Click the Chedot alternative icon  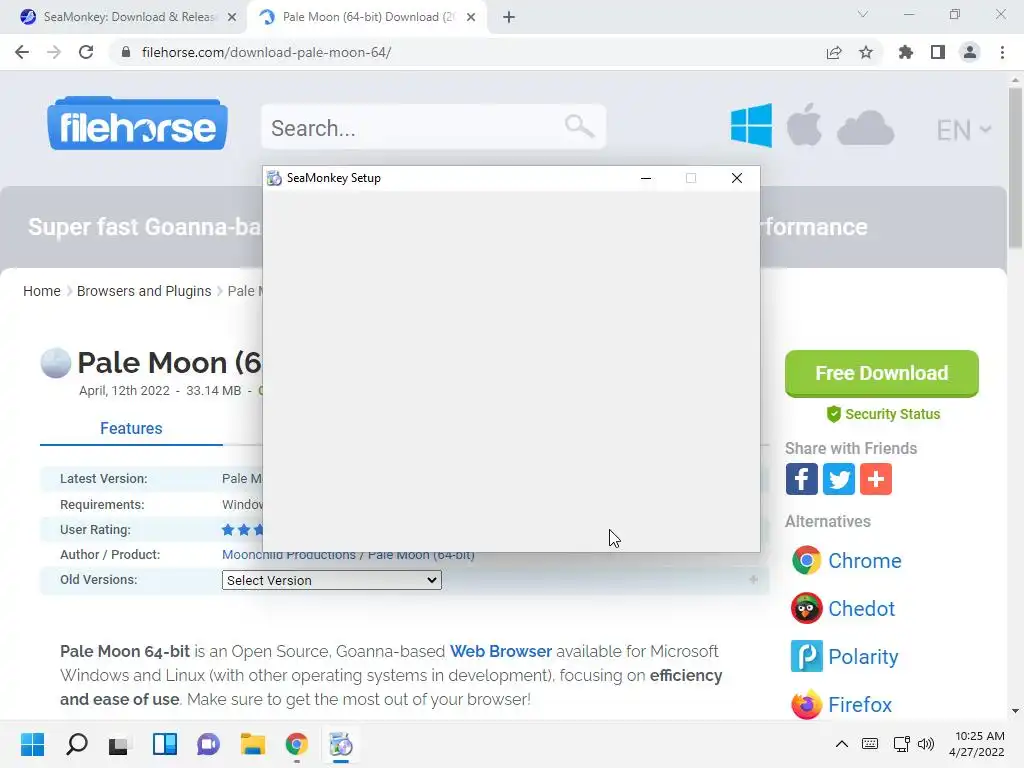[807, 609]
